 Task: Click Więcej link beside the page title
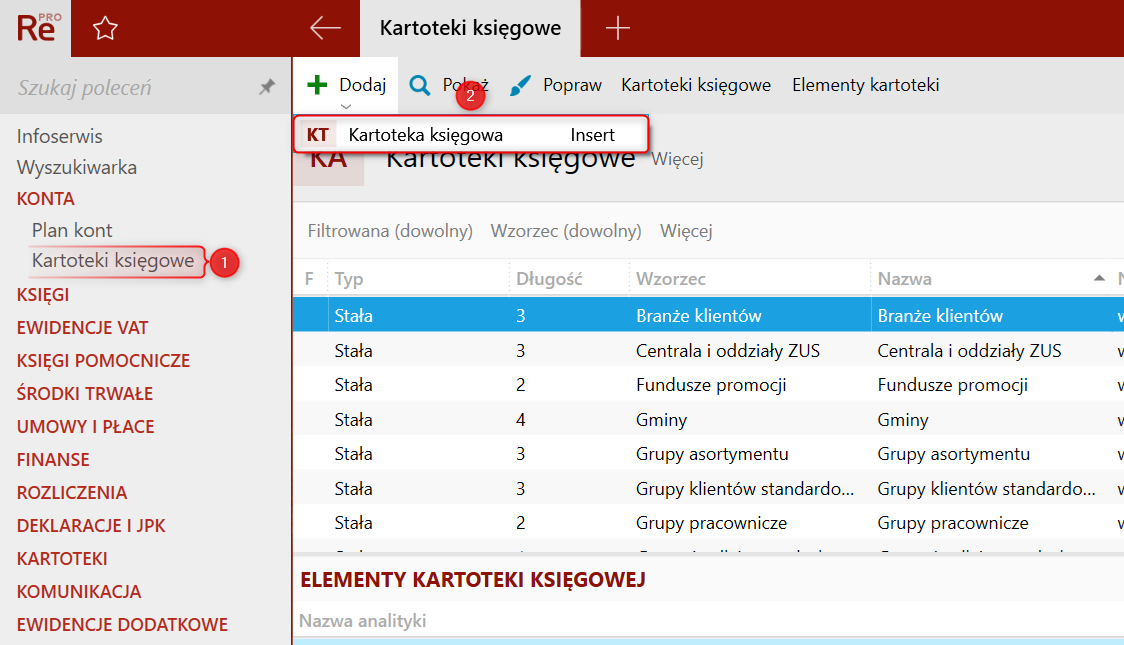(677, 158)
